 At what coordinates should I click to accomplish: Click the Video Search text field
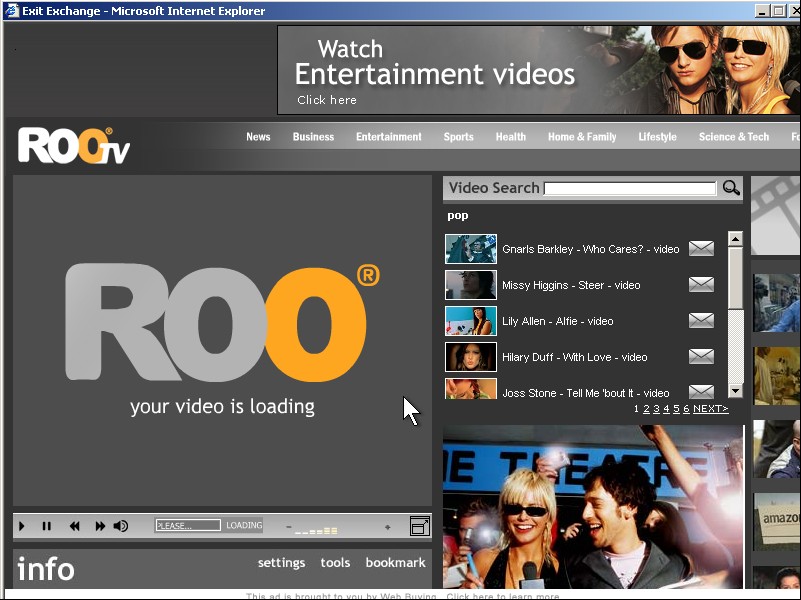[630, 188]
